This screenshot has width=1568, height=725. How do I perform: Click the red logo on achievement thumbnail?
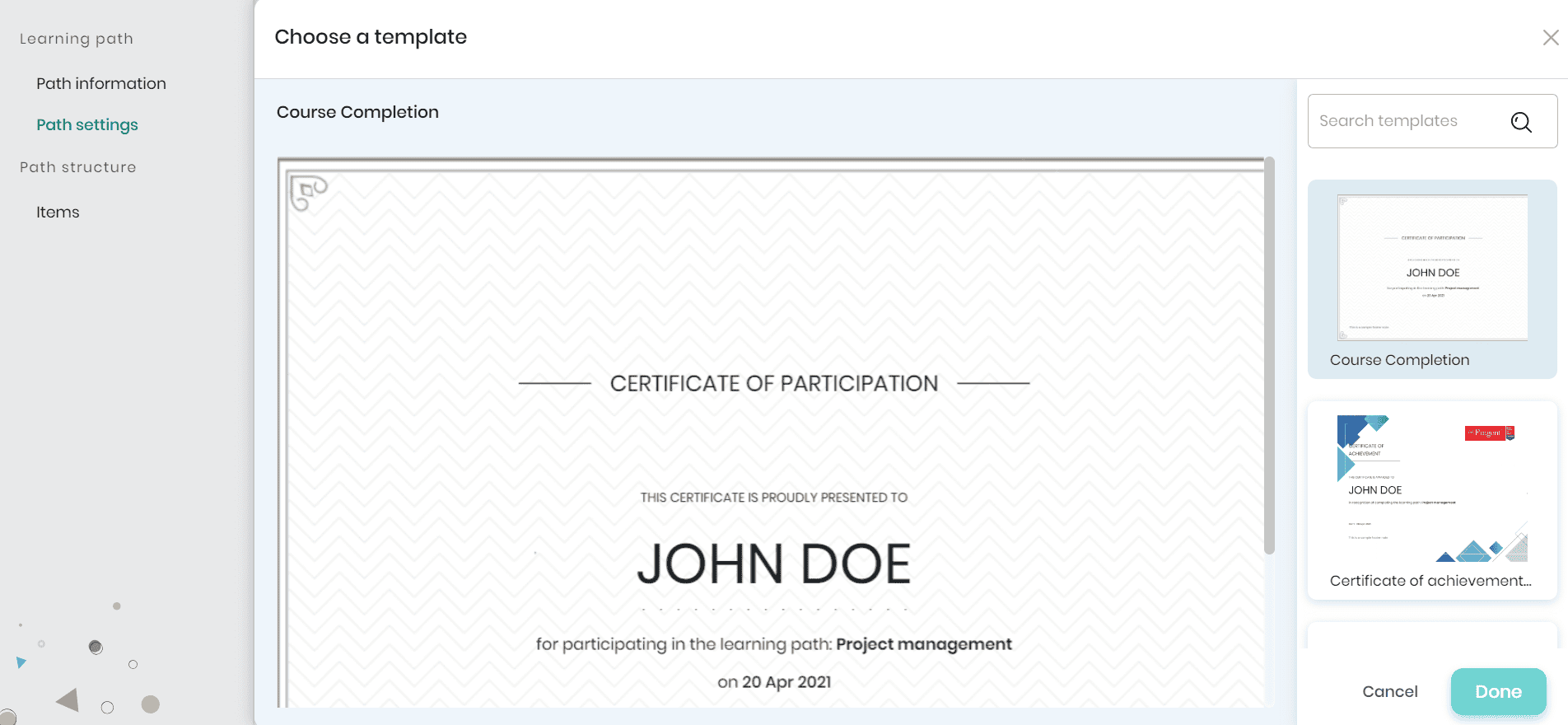click(1489, 433)
